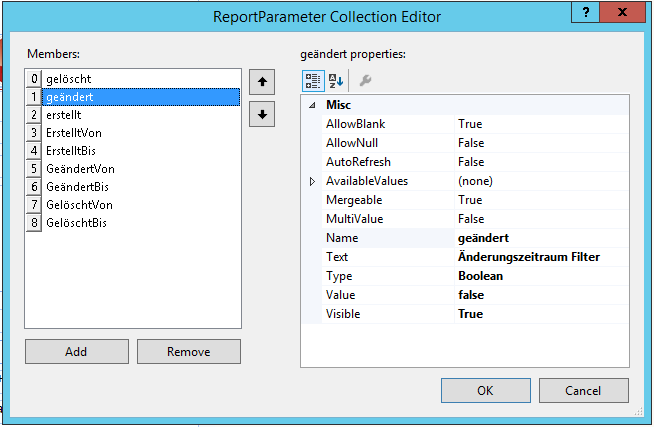Expand the AvailableValues property
The height and width of the screenshot is (427, 654).
(x=312, y=181)
